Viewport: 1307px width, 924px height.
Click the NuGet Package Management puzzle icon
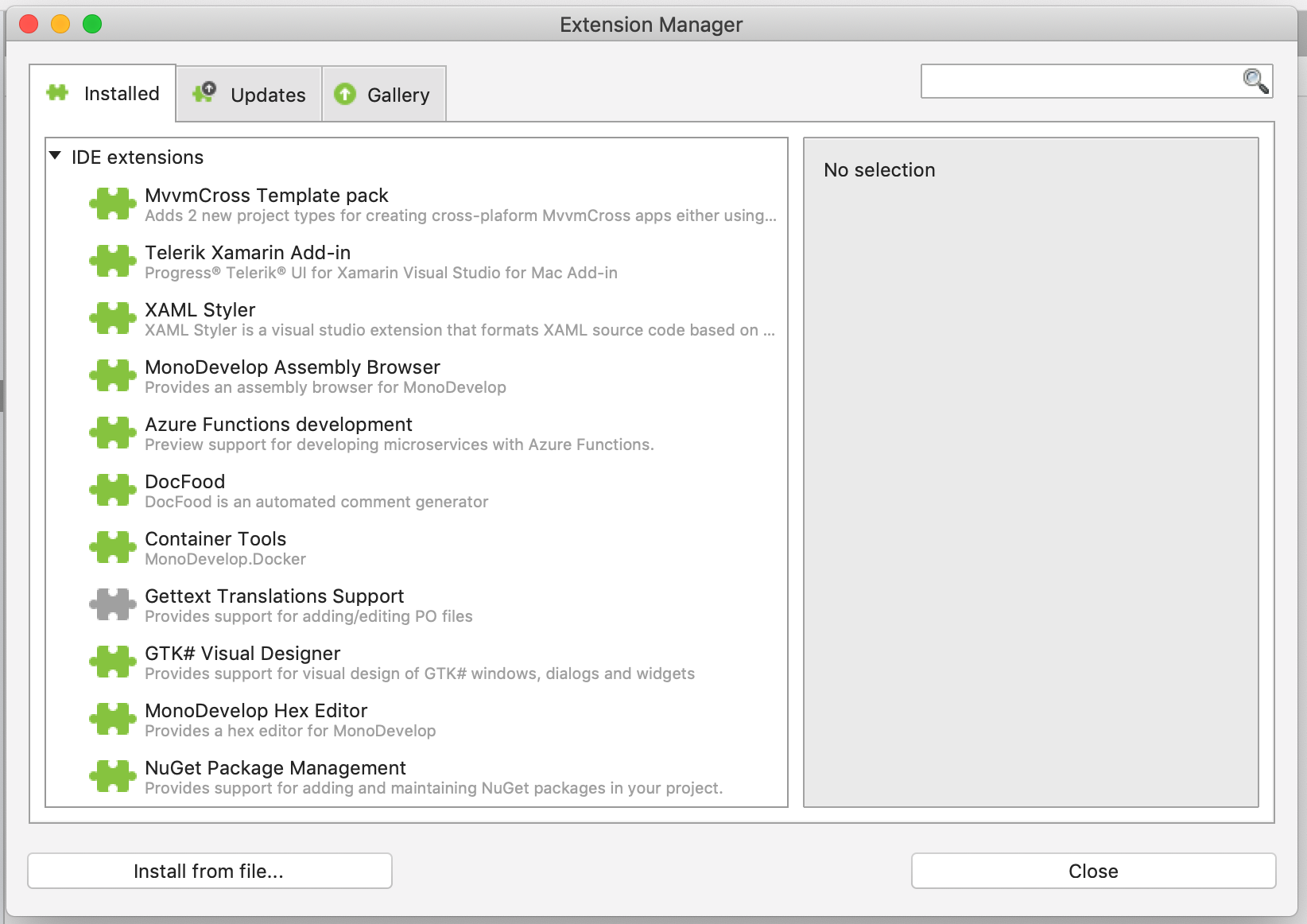[112, 776]
